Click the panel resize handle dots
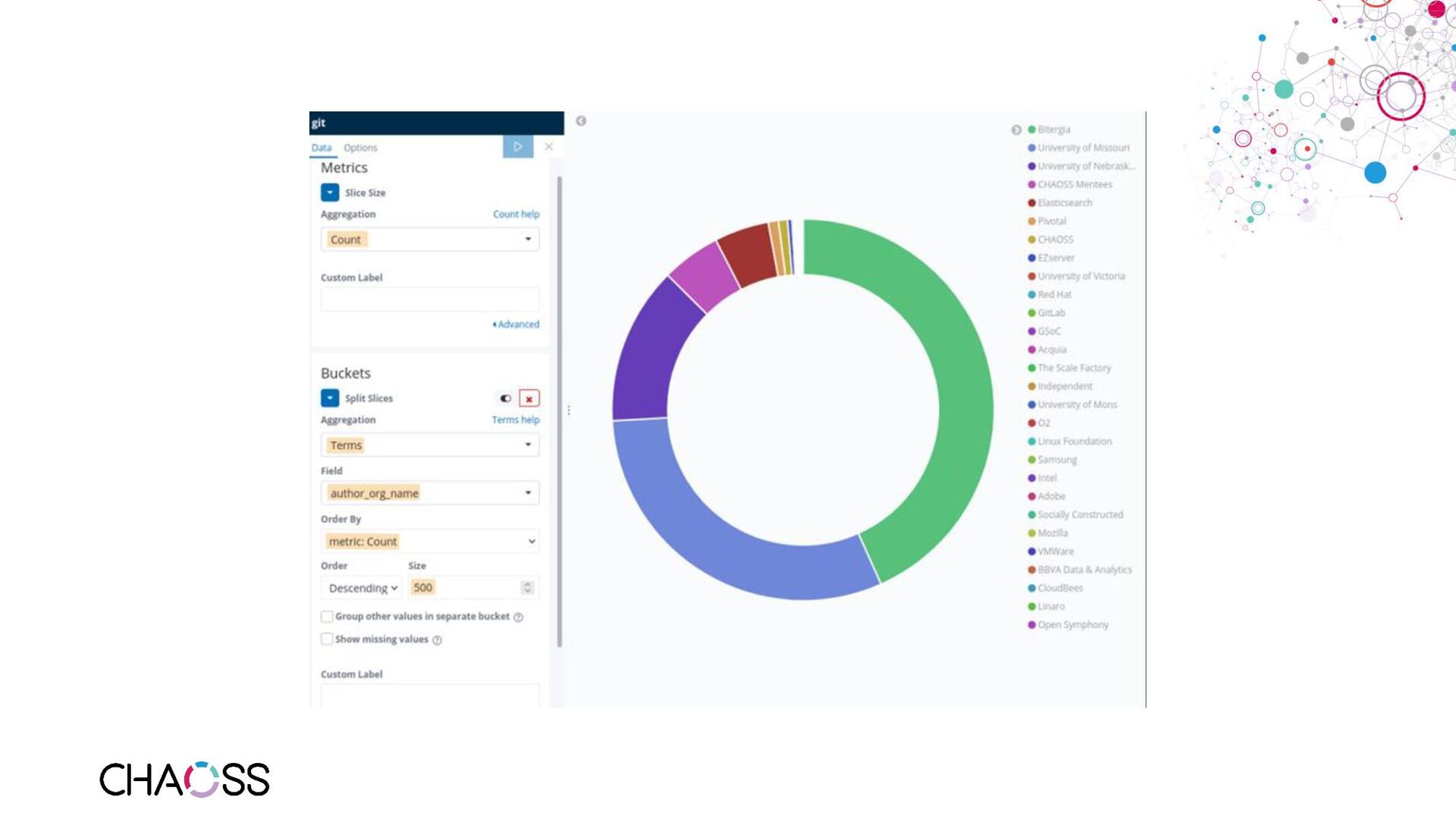The width and height of the screenshot is (1456, 819). tap(569, 410)
